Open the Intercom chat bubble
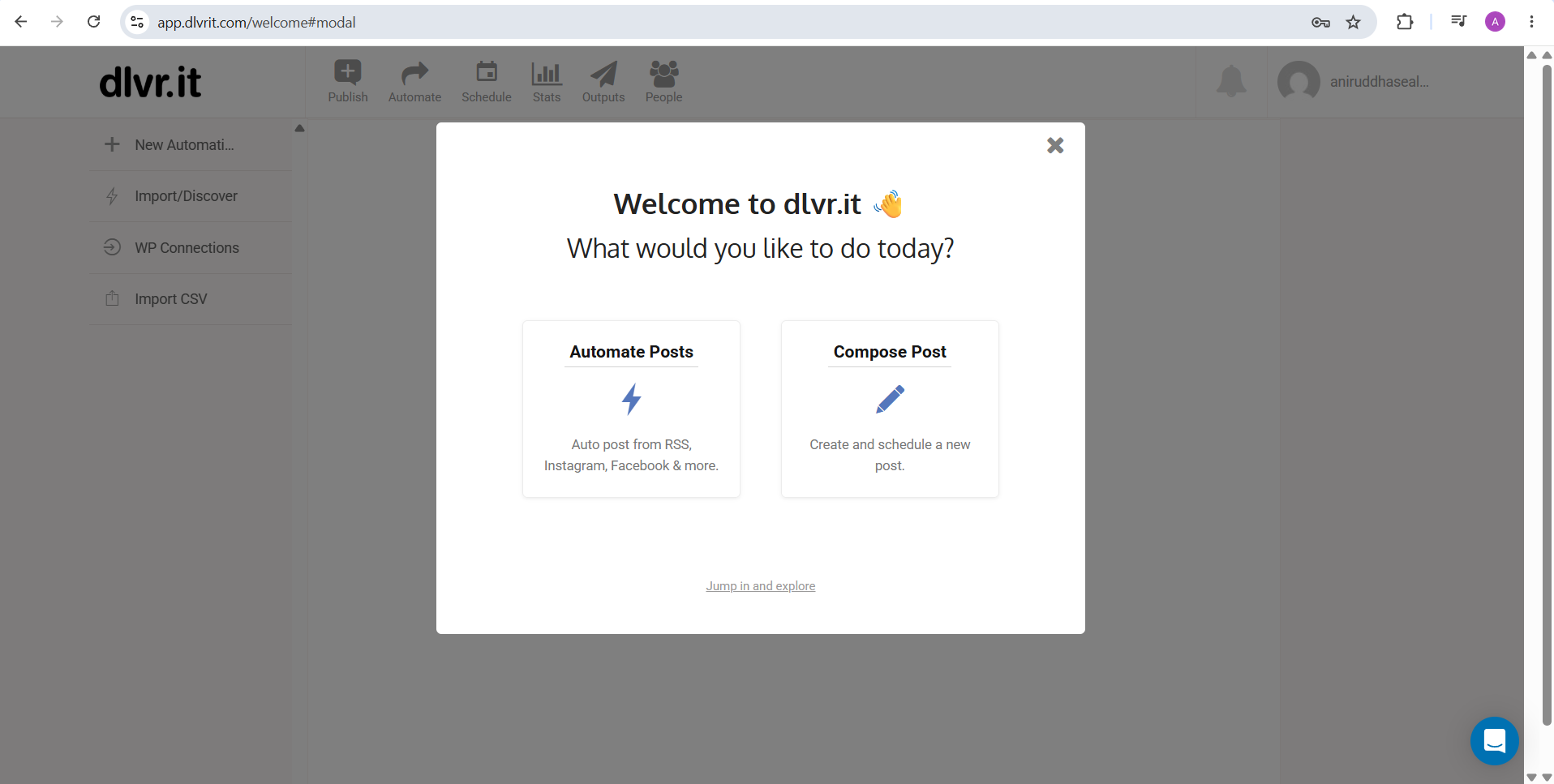Screen dimensions: 1554x784 1495,741
